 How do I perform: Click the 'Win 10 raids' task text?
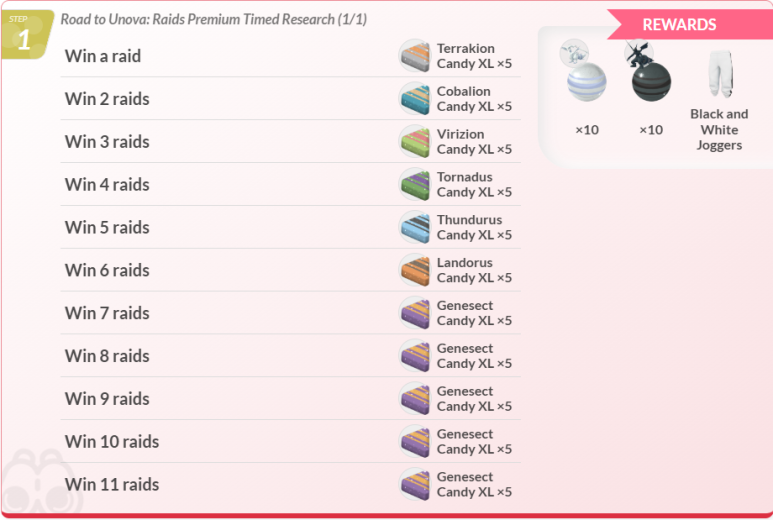click(x=112, y=442)
